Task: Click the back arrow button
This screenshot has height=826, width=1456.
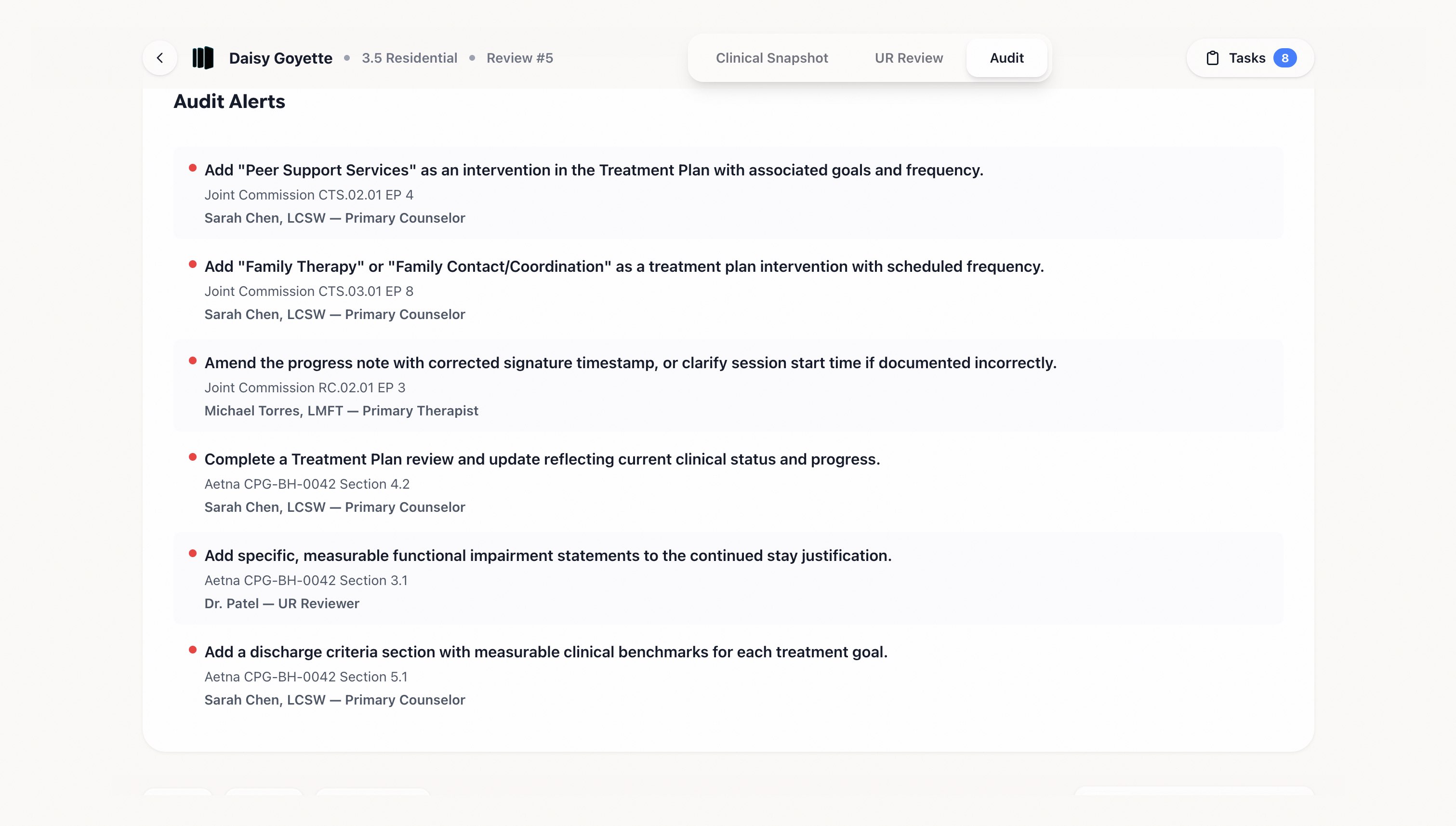Action: pyautogui.click(x=160, y=58)
